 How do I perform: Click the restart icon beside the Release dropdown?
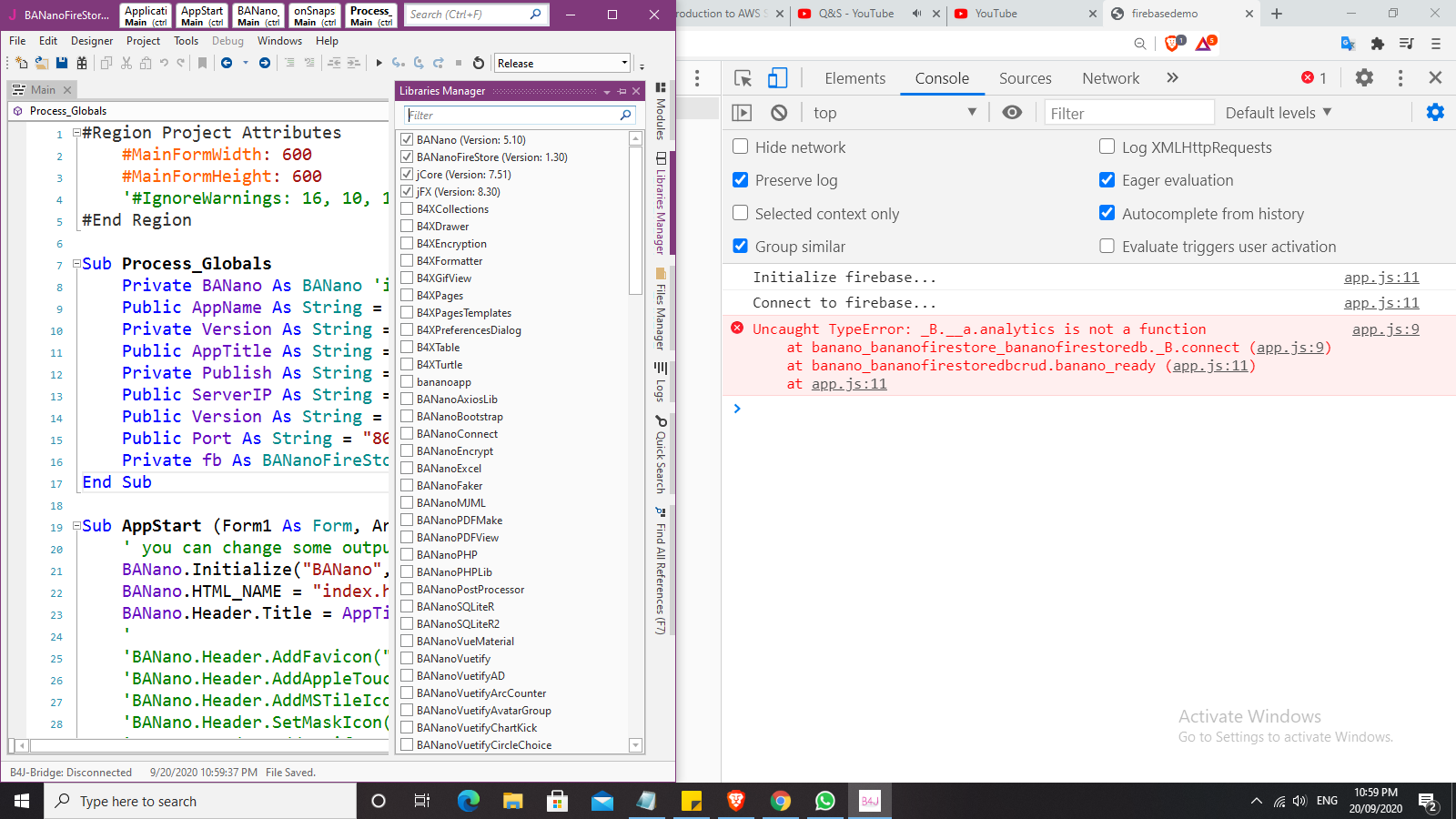[479, 63]
